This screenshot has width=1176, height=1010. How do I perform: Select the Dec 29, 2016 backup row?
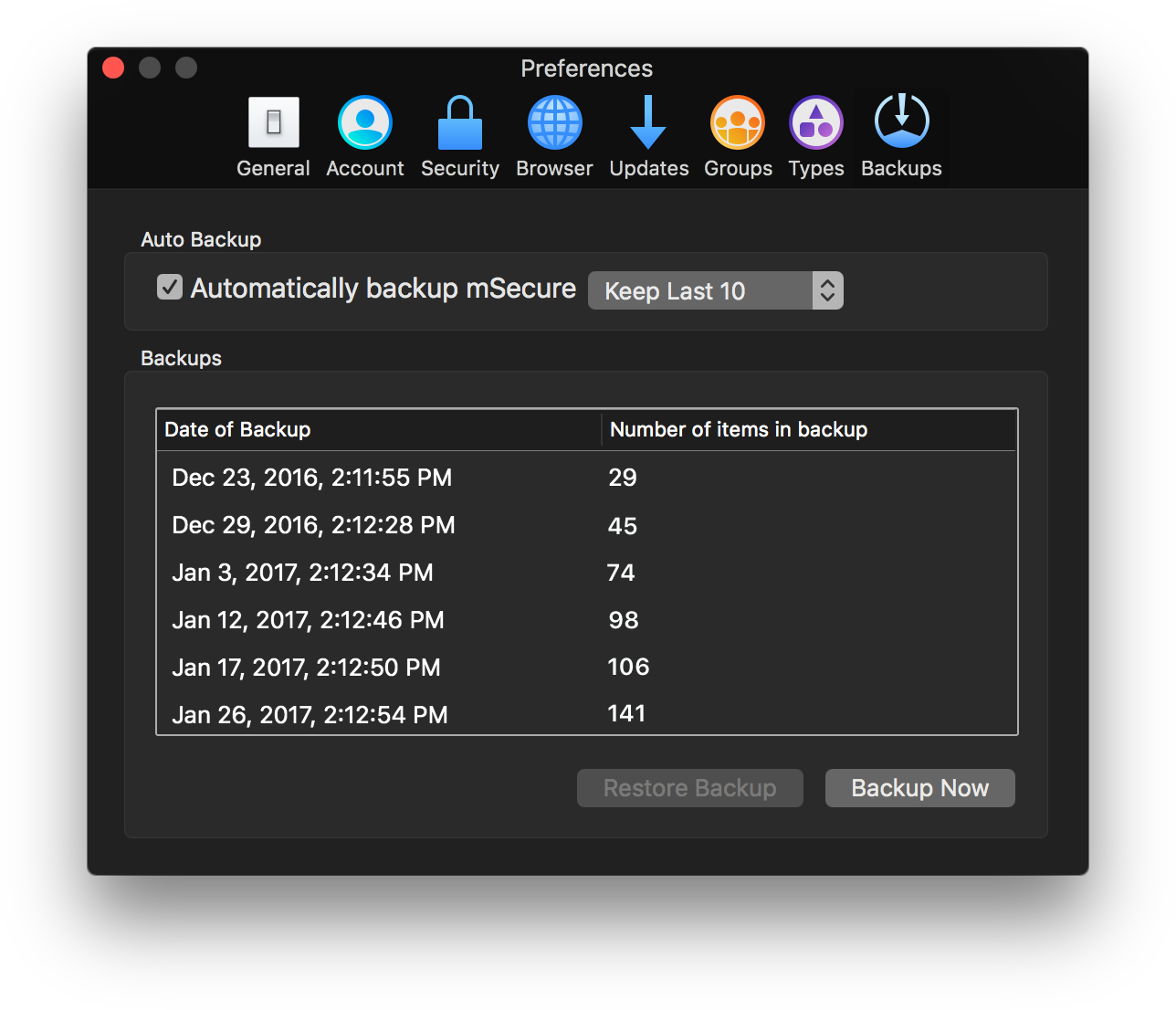586,525
